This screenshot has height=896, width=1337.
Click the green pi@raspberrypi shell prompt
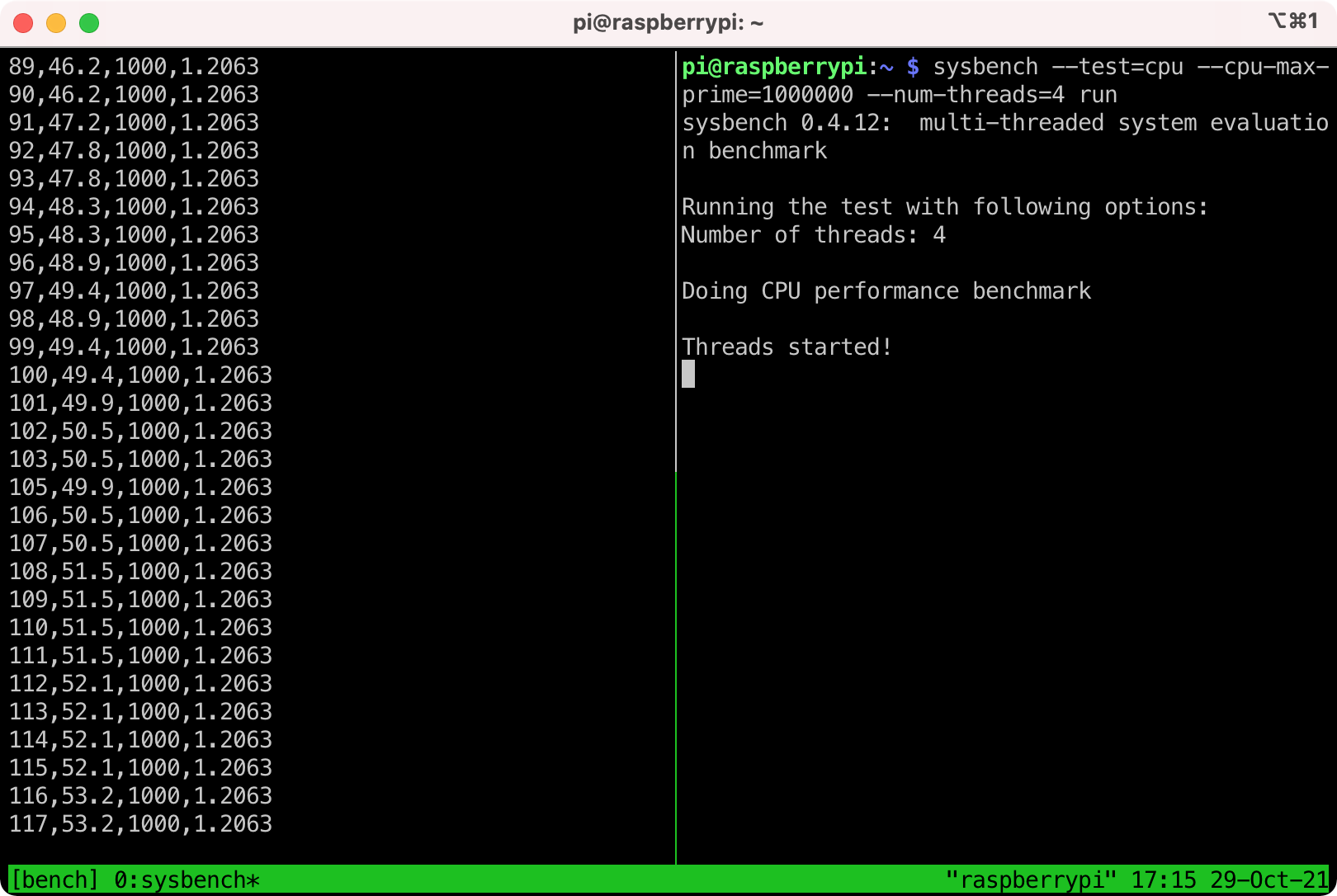774,67
